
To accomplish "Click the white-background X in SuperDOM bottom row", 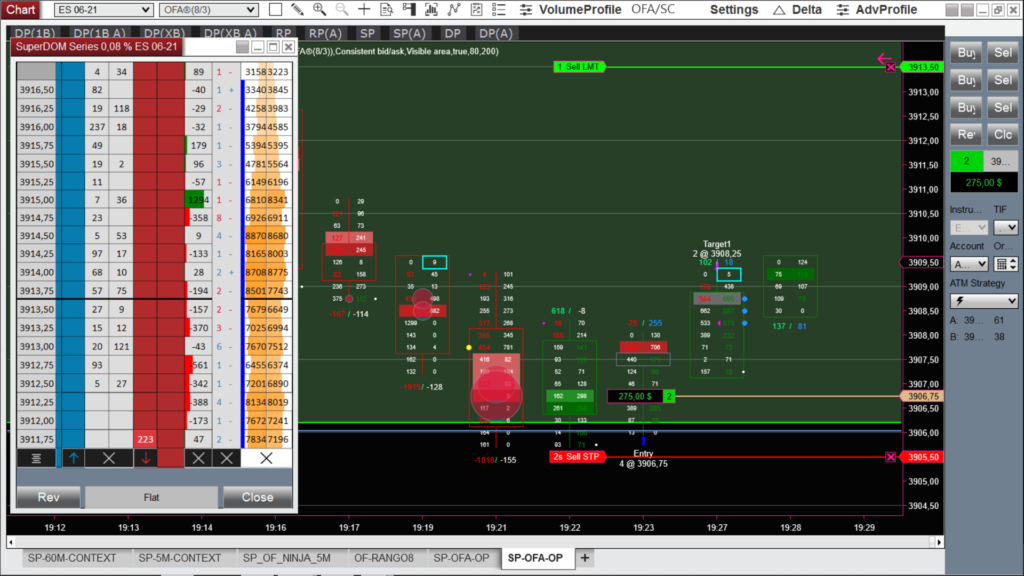I will point(266,458).
